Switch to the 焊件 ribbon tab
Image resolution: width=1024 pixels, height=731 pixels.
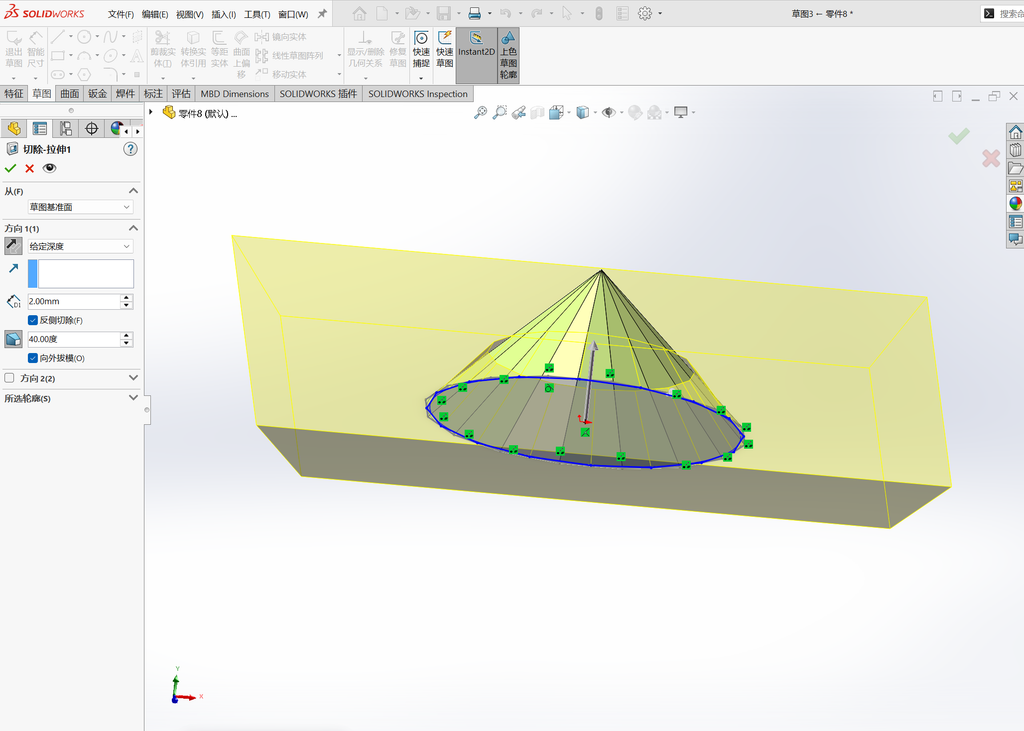[x=125, y=93]
